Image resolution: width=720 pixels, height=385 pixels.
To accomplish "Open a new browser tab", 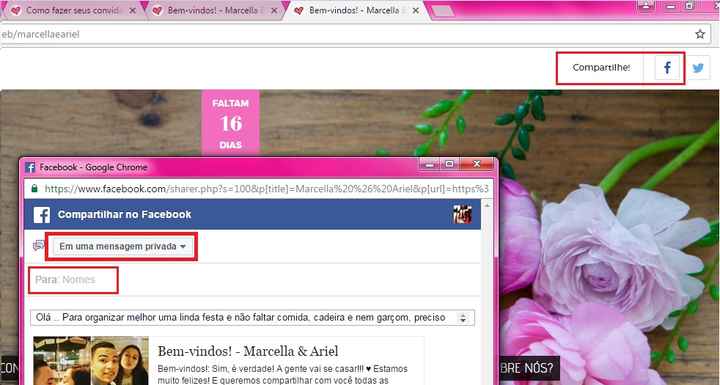I will point(443,11).
